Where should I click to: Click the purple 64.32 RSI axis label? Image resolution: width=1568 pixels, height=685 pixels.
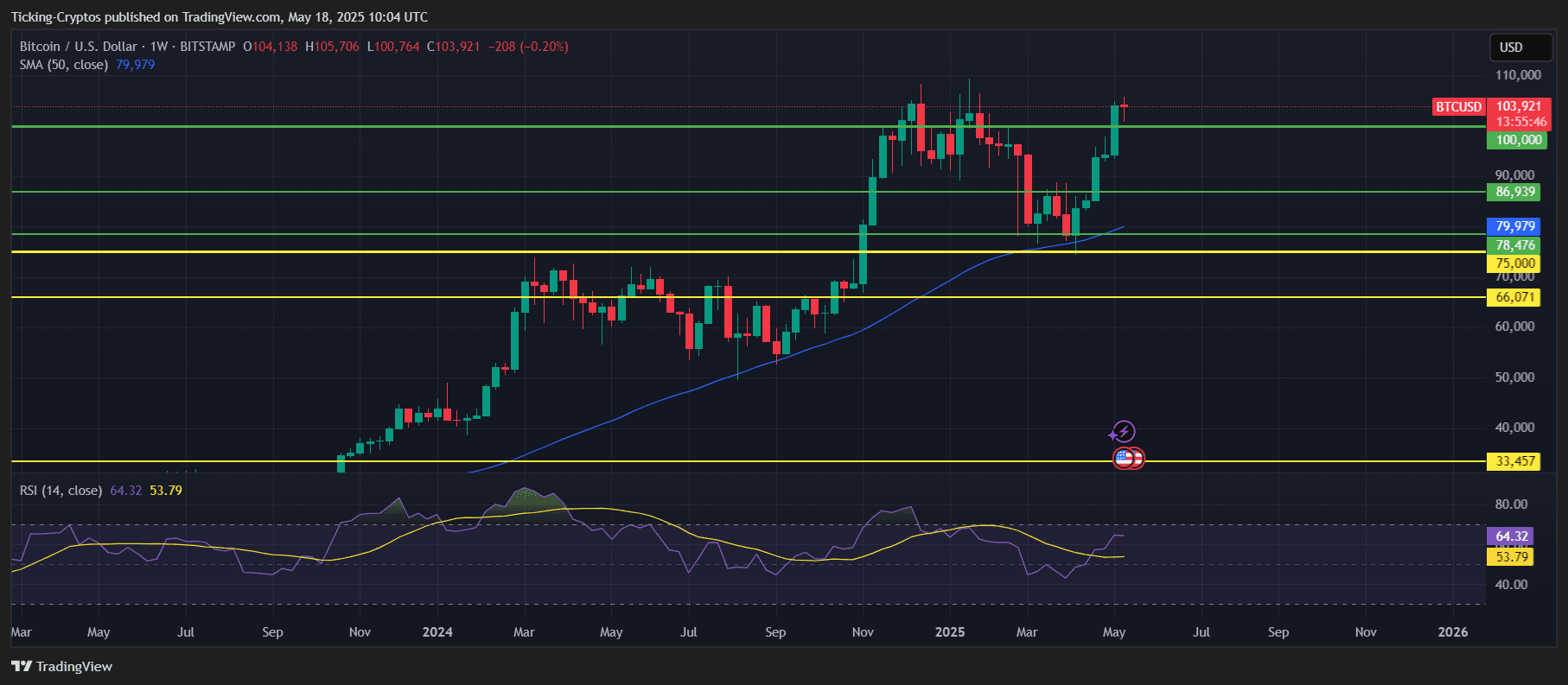(x=1511, y=536)
